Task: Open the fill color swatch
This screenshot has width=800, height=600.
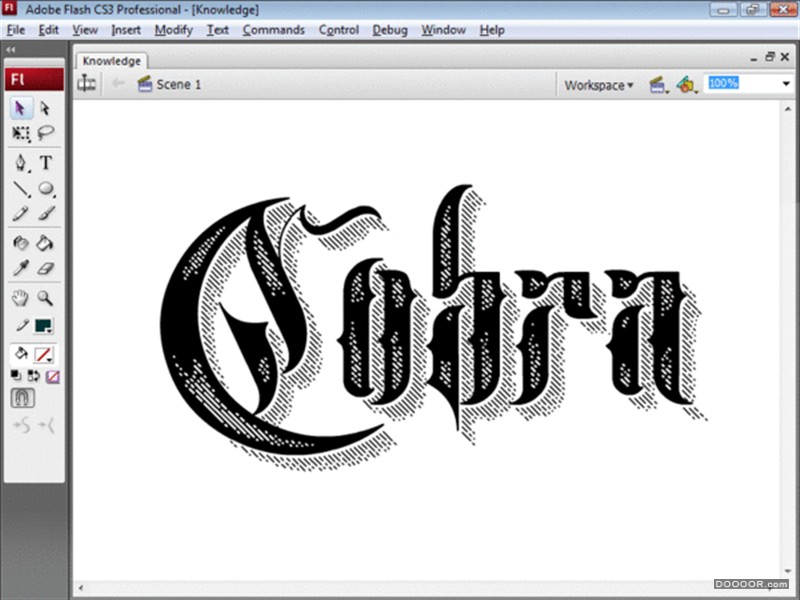Action: pyautogui.click(x=43, y=354)
